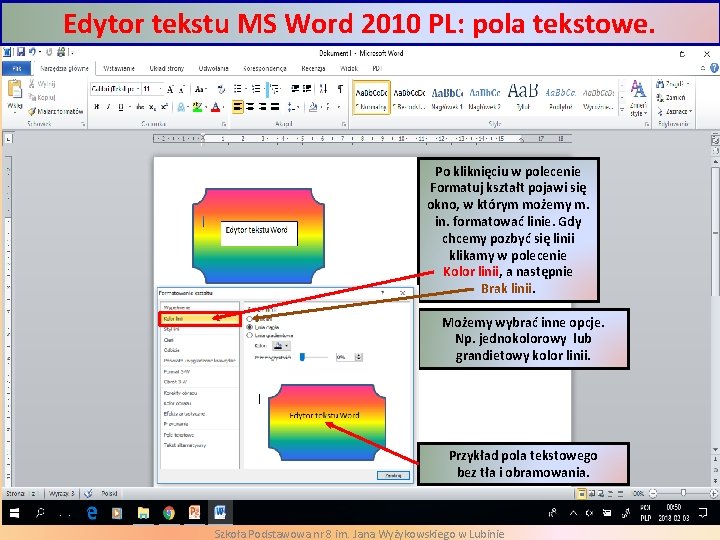This screenshot has width=720, height=540.
Task: Apply the Nagłówek 1 style
Action: point(447,97)
